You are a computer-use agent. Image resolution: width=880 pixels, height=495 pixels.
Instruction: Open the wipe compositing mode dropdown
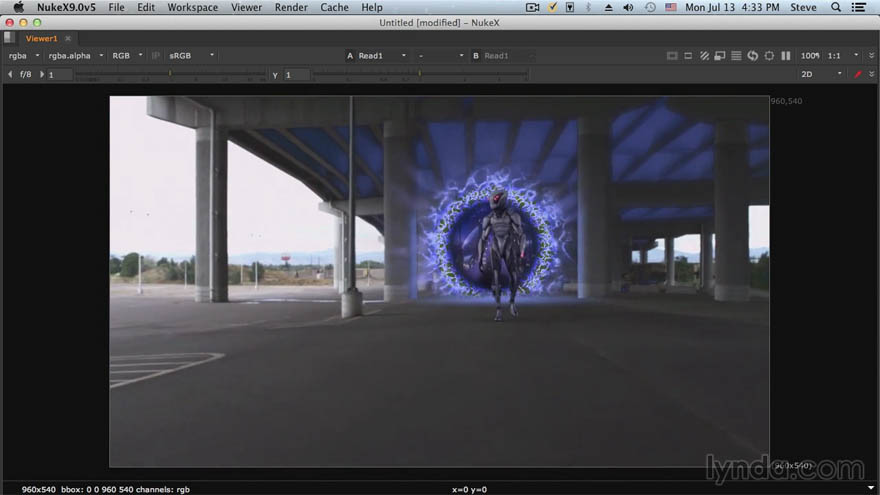(x=441, y=56)
